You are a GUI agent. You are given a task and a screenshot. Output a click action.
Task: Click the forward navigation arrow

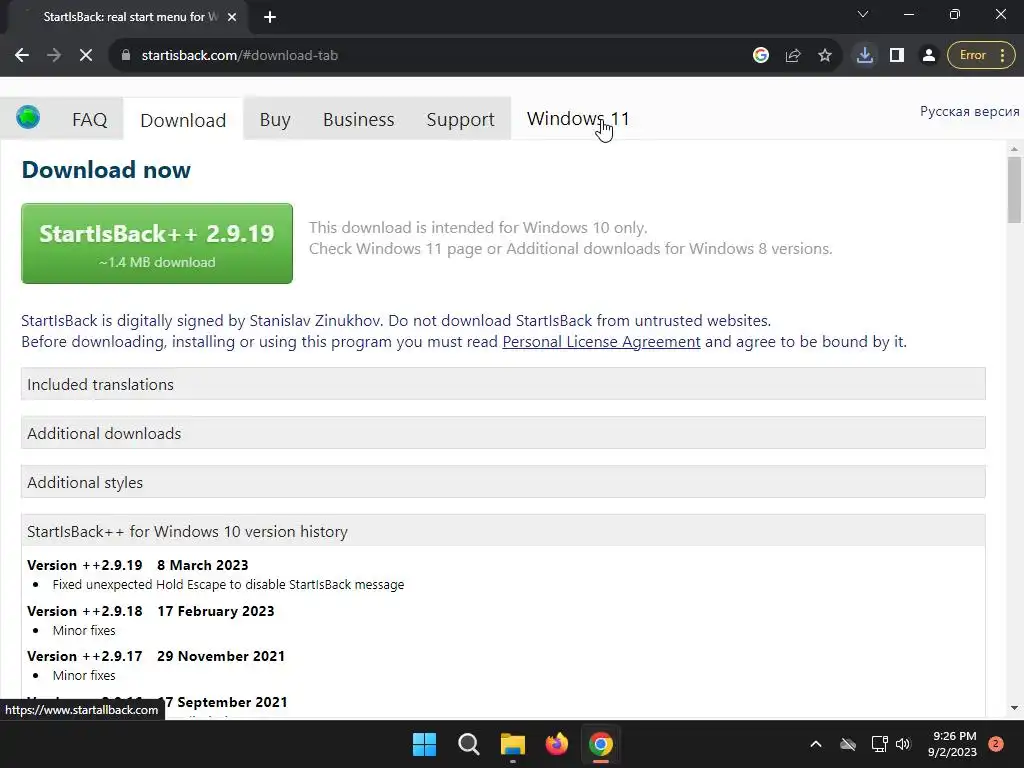click(54, 56)
